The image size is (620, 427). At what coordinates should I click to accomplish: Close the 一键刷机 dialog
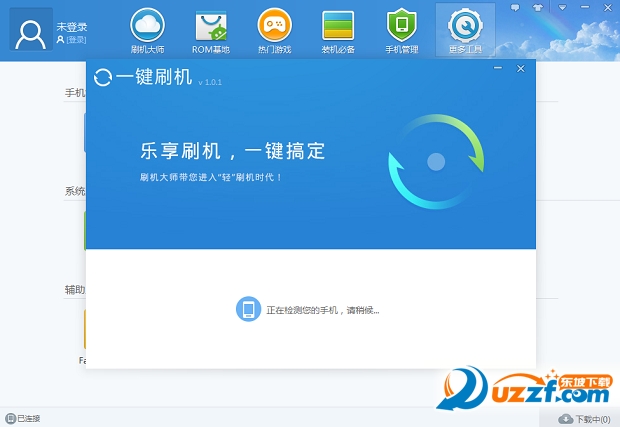pyautogui.click(x=521, y=68)
